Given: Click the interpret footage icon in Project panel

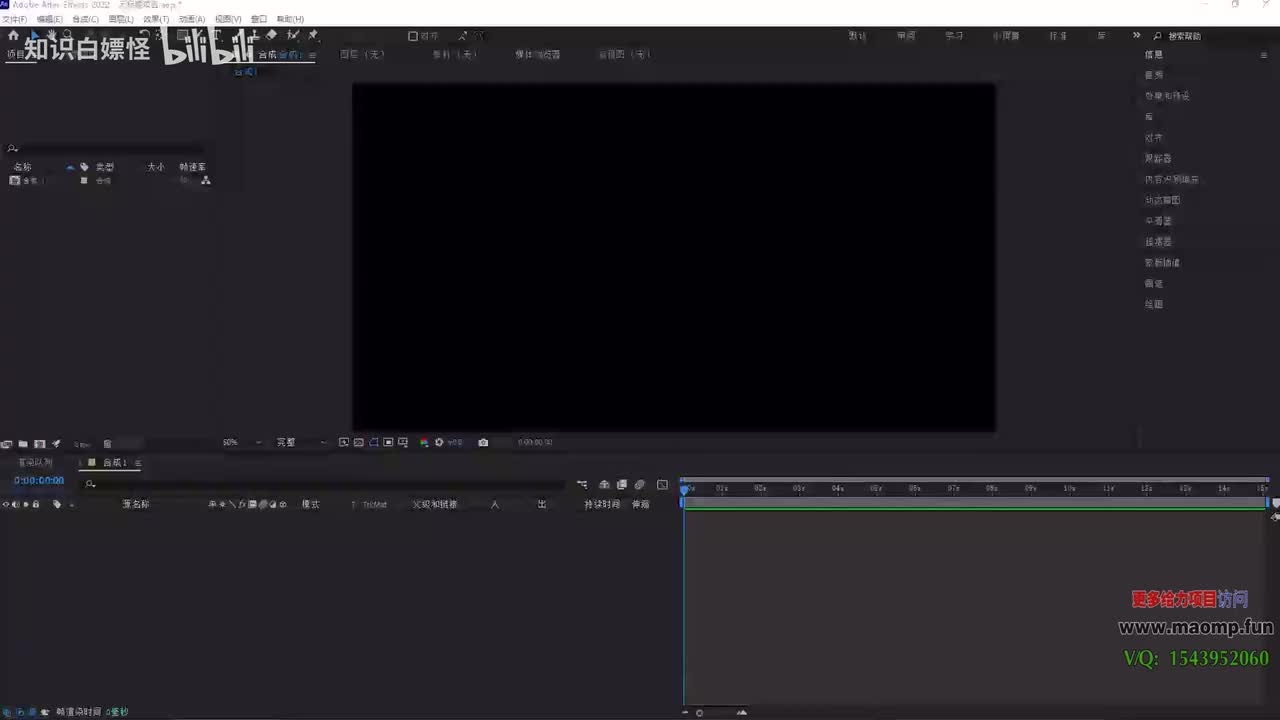Looking at the screenshot, I should pos(6,444).
